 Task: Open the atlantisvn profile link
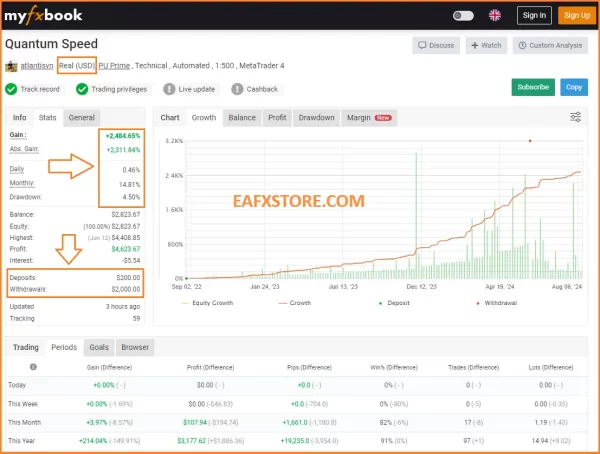[x=37, y=65]
